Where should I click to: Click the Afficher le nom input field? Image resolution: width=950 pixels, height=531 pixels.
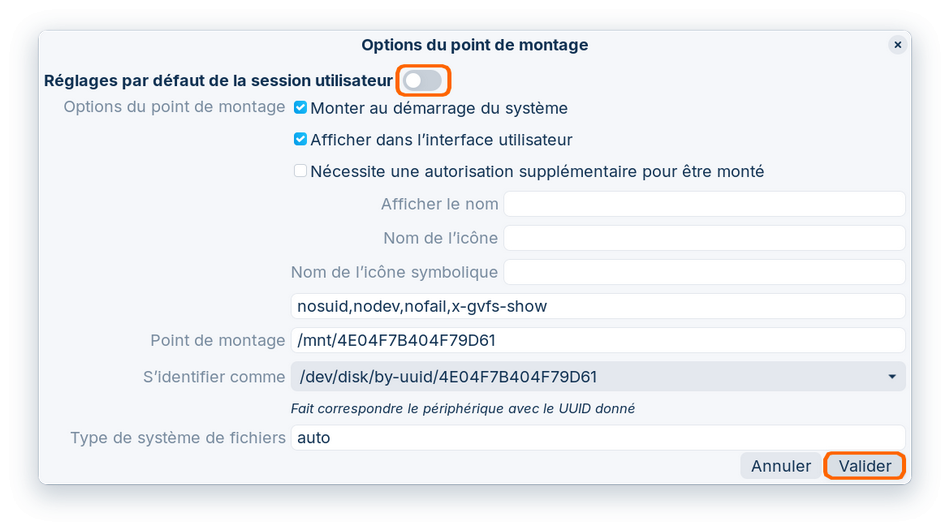point(704,204)
